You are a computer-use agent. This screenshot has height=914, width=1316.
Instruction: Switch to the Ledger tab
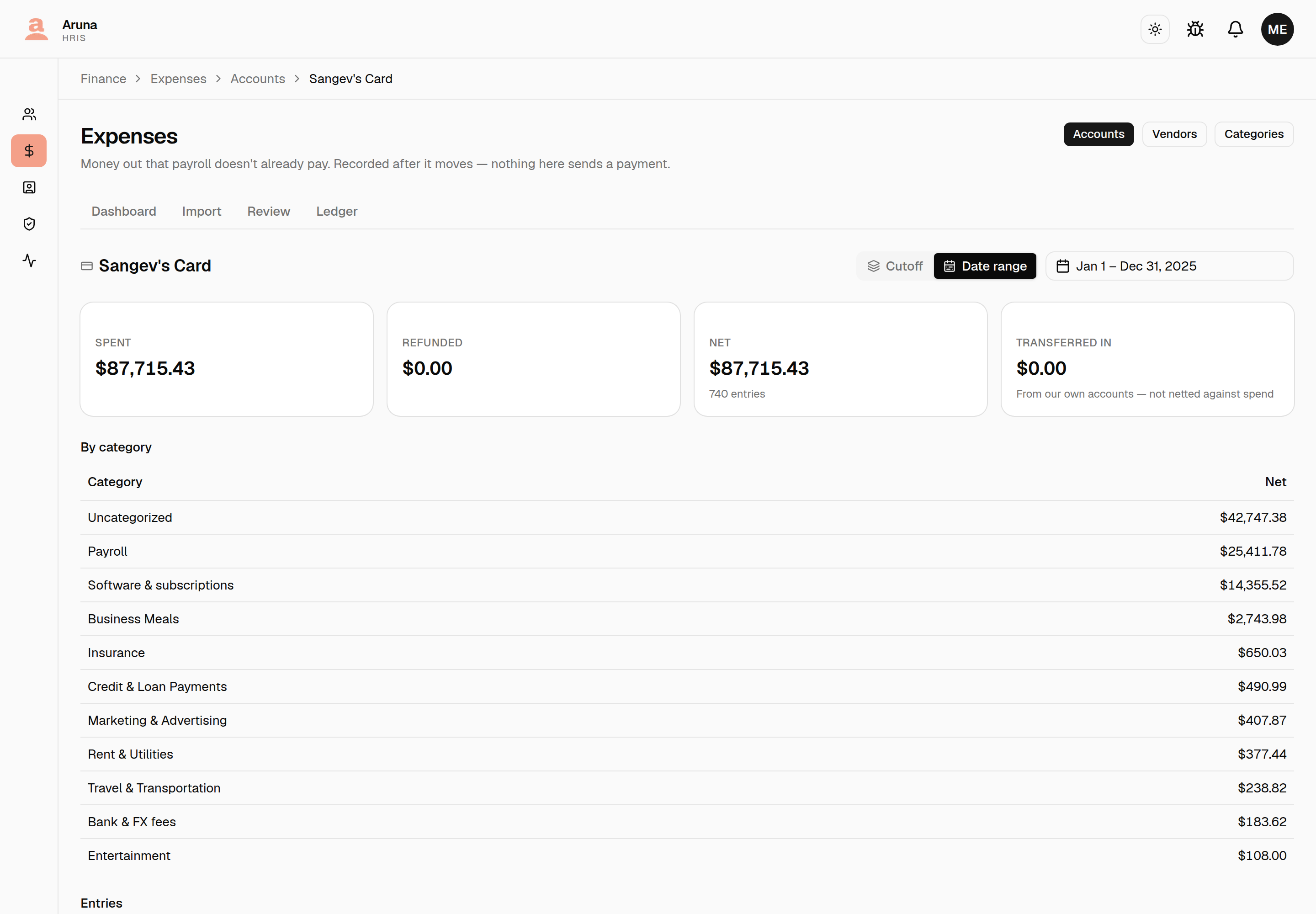(337, 211)
